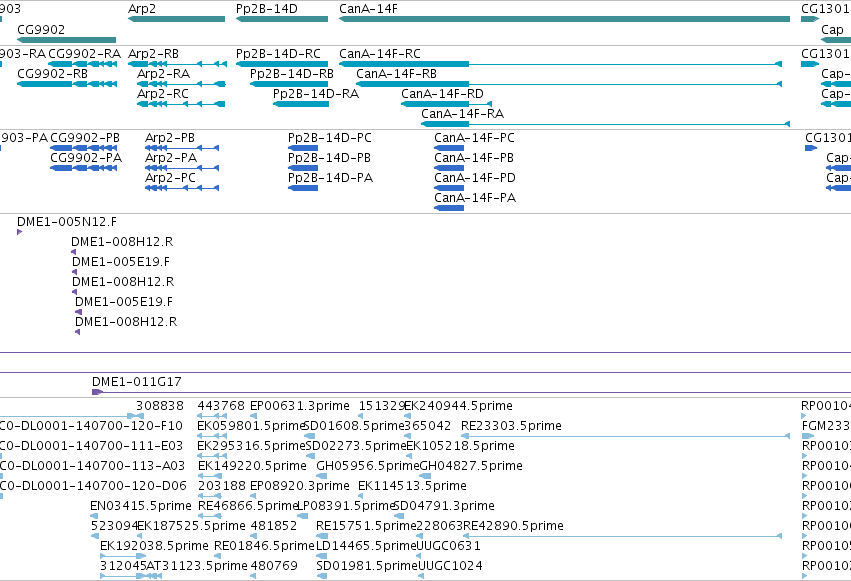Click the CanA-14F-RA transcript label
This screenshot has height=581, width=851.
tap(462, 113)
